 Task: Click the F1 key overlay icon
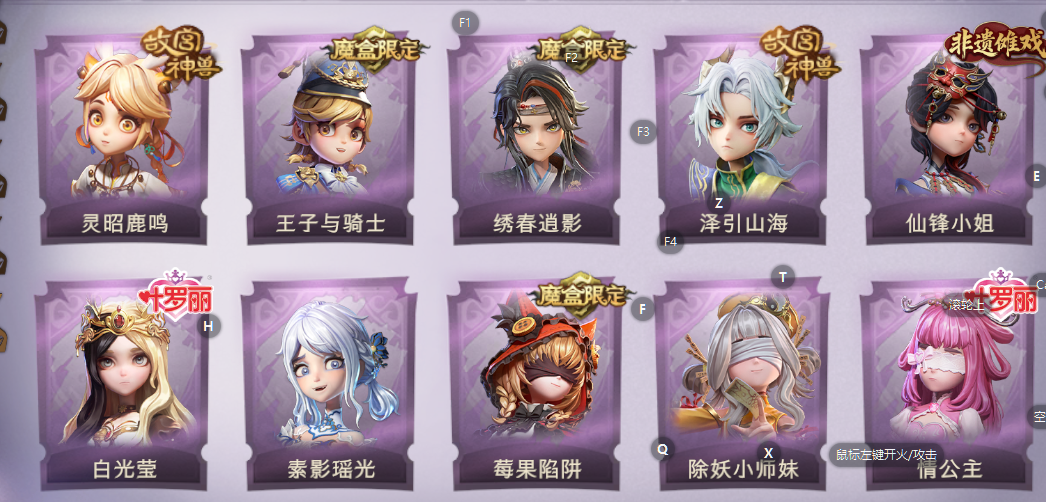click(x=465, y=23)
